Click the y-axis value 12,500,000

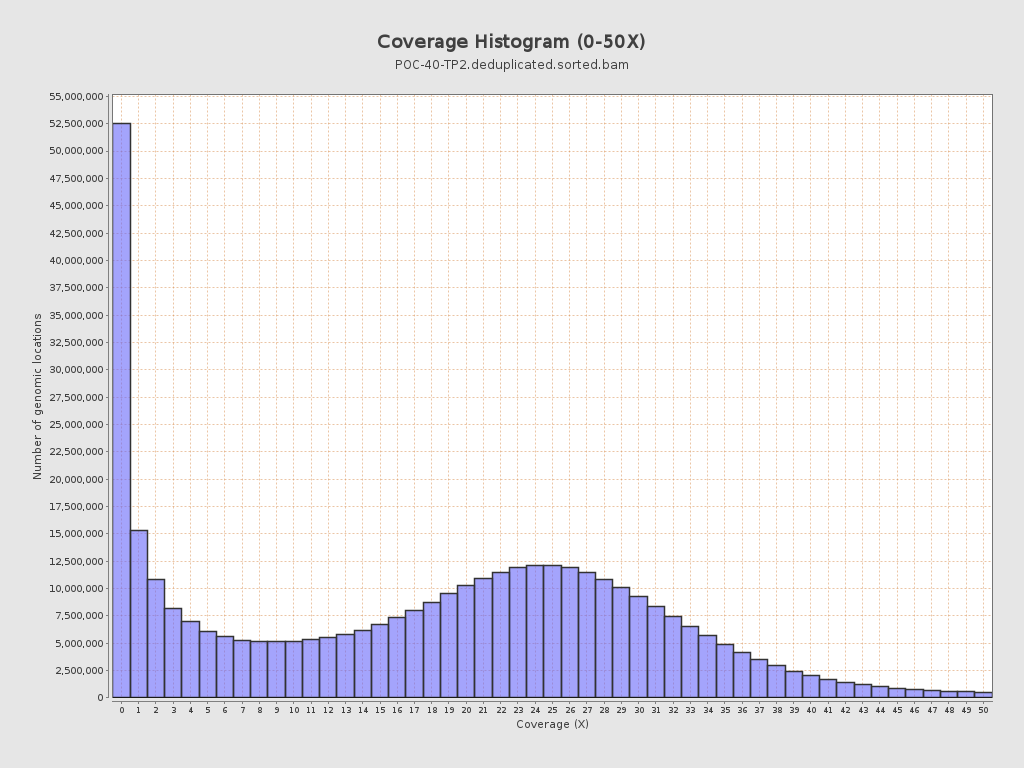[76, 562]
